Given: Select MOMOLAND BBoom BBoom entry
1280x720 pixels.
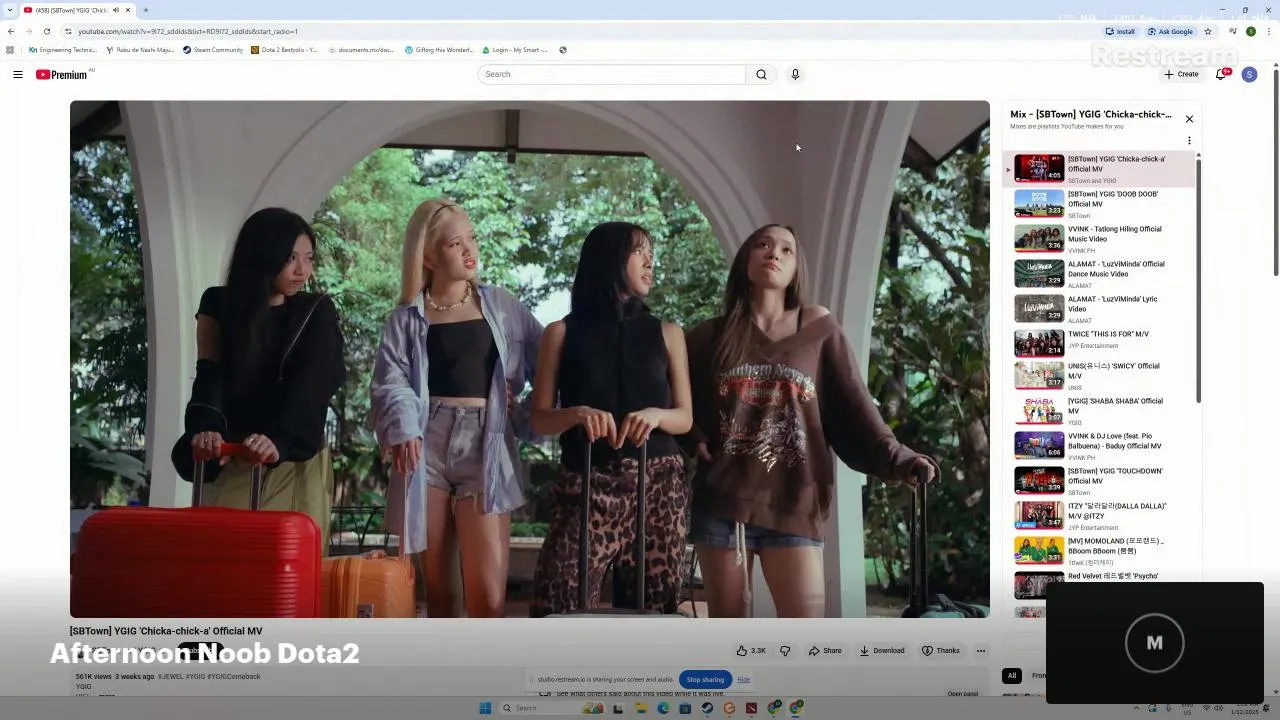Looking at the screenshot, I should pos(1100,550).
